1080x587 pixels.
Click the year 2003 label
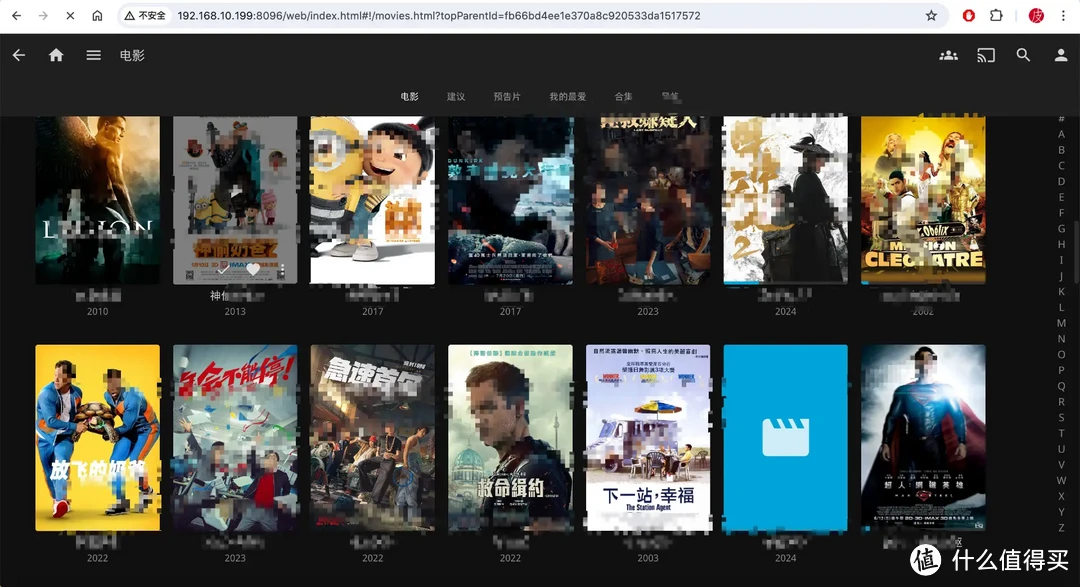tap(647, 558)
